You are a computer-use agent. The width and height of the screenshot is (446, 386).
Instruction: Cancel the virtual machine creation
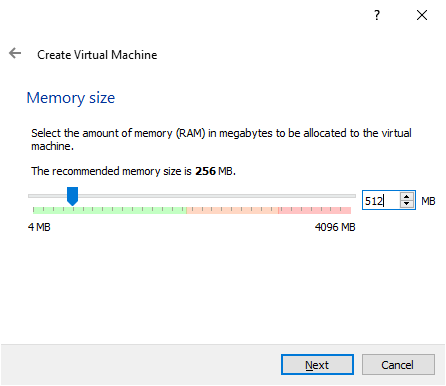tap(398, 365)
